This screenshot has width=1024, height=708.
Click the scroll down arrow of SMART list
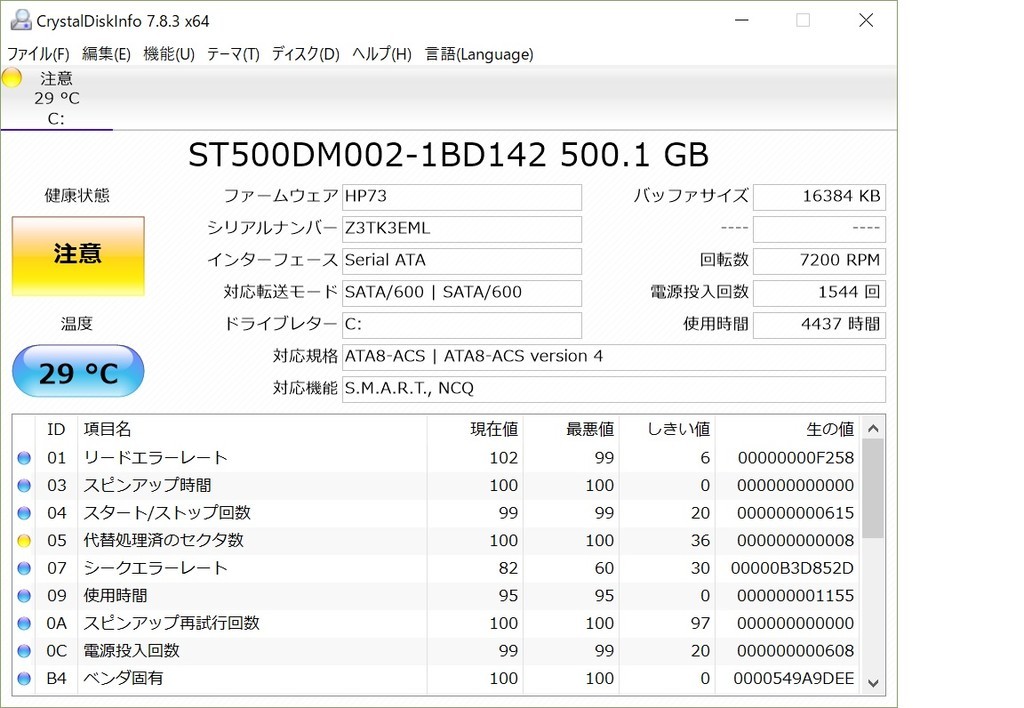click(873, 683)
